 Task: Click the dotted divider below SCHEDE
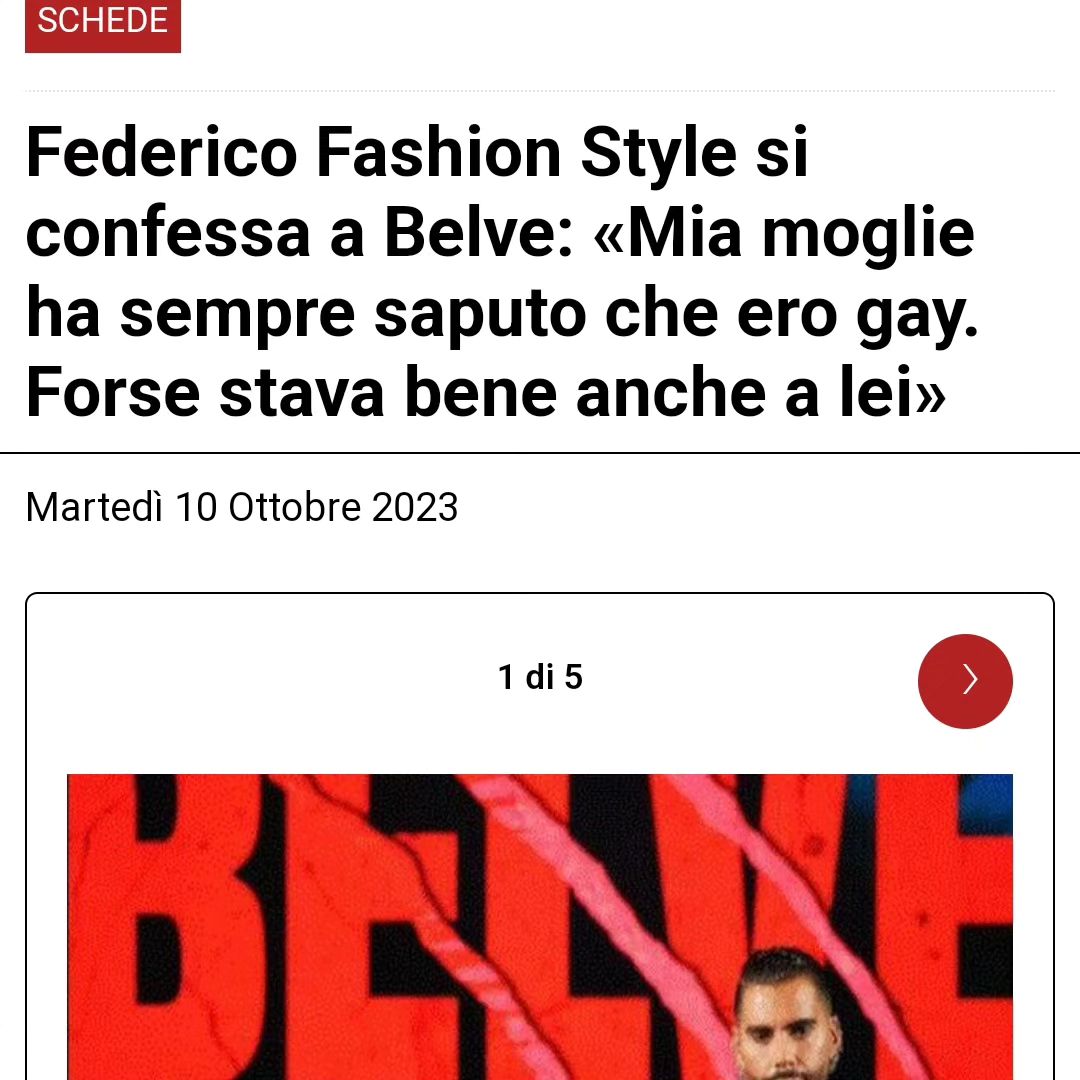coord(539,90)
